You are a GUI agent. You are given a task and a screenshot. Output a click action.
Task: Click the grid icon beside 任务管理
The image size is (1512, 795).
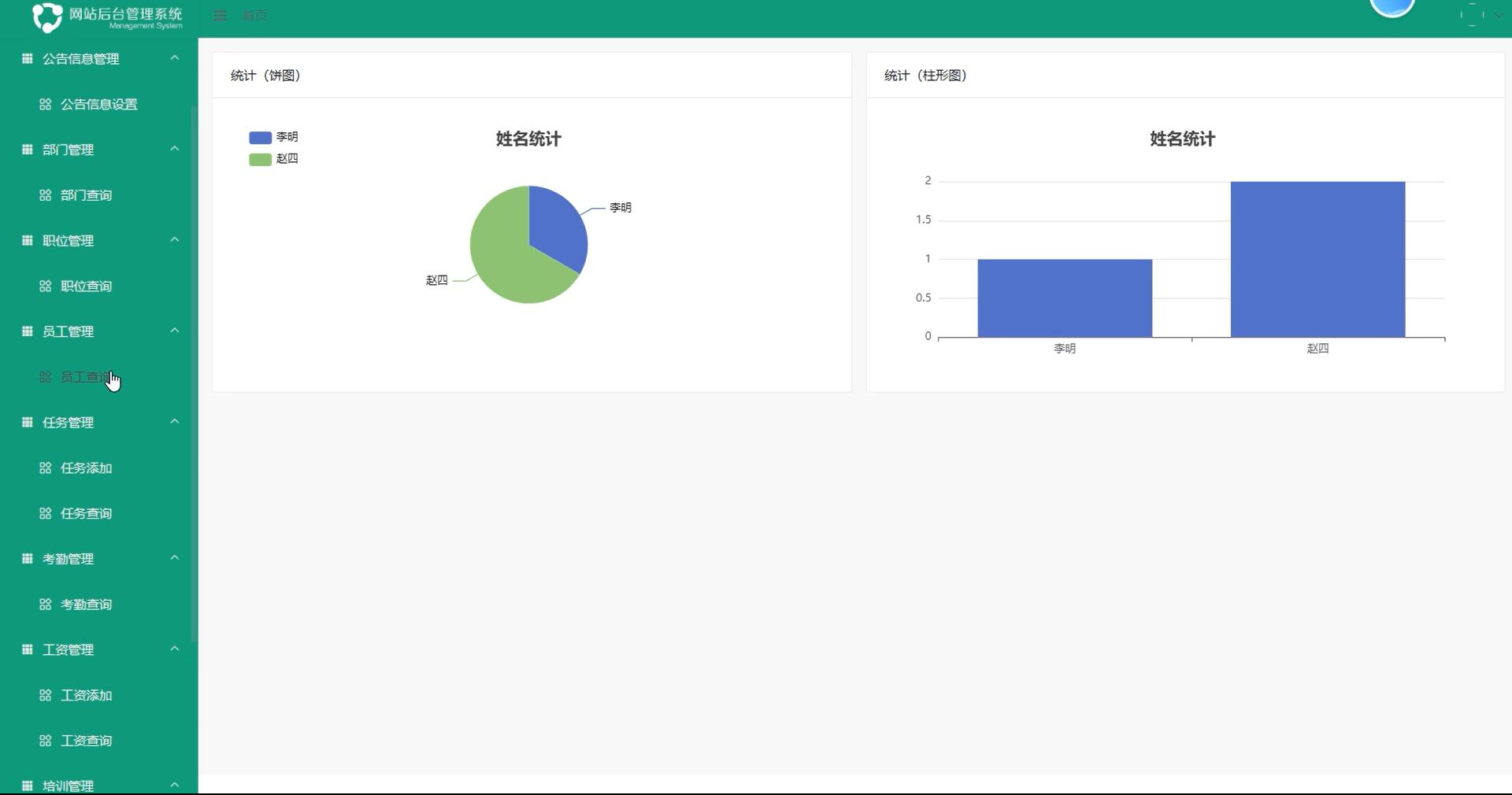click(28, 422)
